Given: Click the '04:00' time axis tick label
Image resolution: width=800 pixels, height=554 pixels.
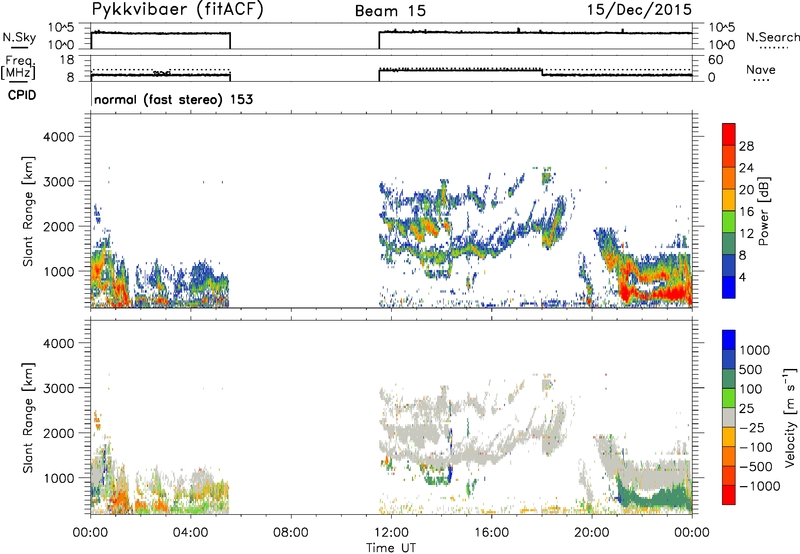Looking at the screenshot, I should coord(190,533).
